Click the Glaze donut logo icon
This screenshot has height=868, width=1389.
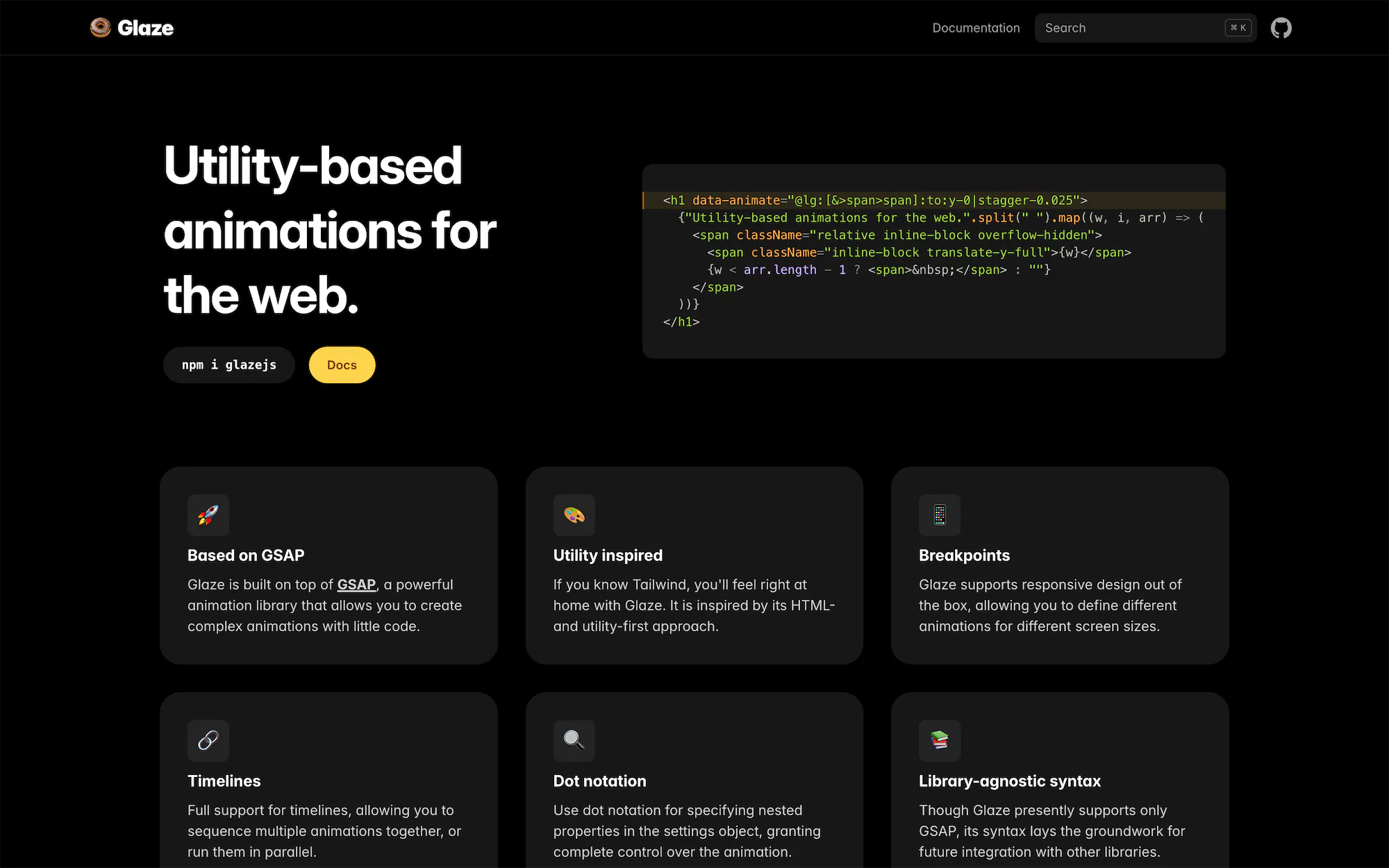coord(100,28)
